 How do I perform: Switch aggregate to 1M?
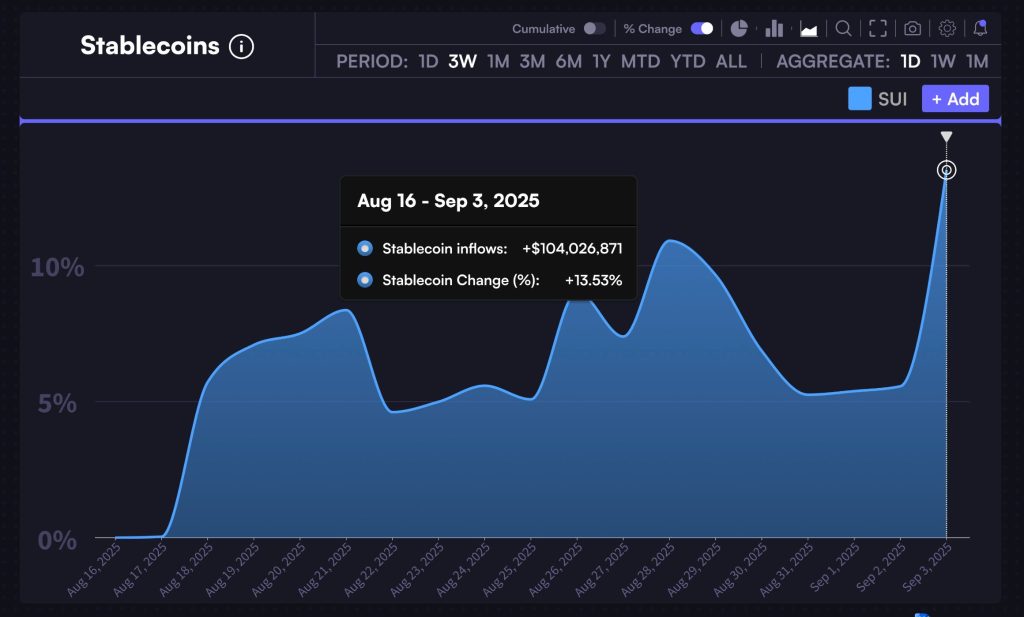point(977,61)
